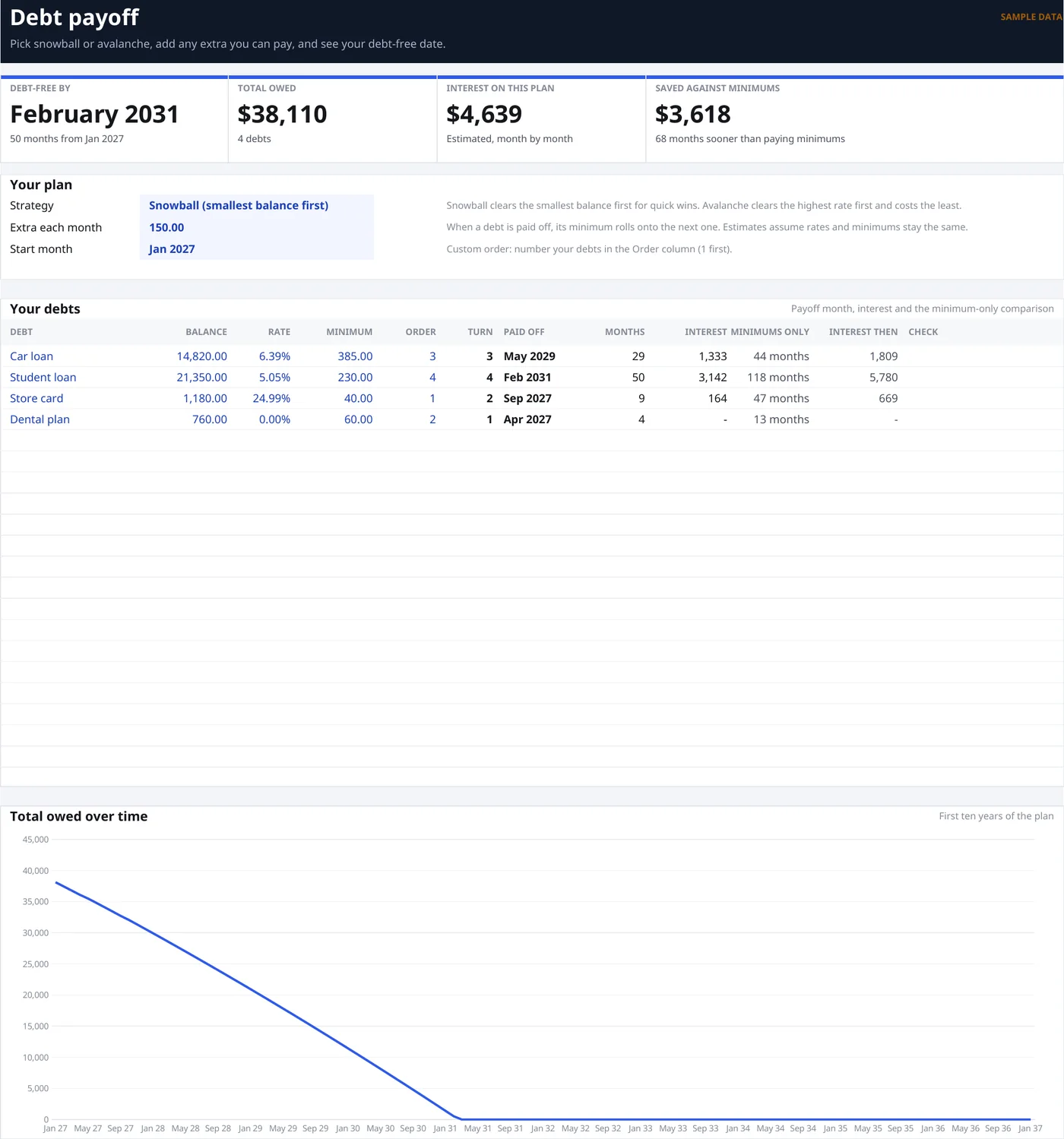Edit Dental plan balance 760.00
1064x1139 pixels.
(210, 419)
